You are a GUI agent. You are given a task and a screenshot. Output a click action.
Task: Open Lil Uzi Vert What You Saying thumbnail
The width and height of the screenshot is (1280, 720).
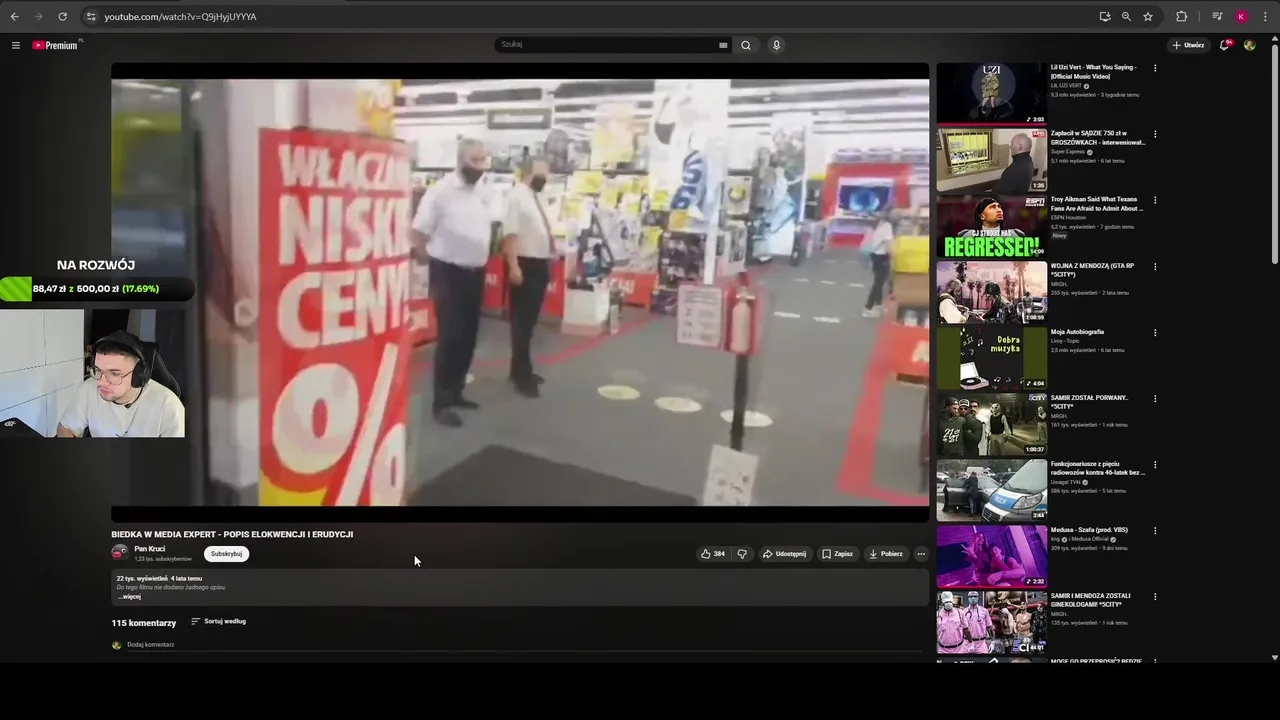point(991,94)
